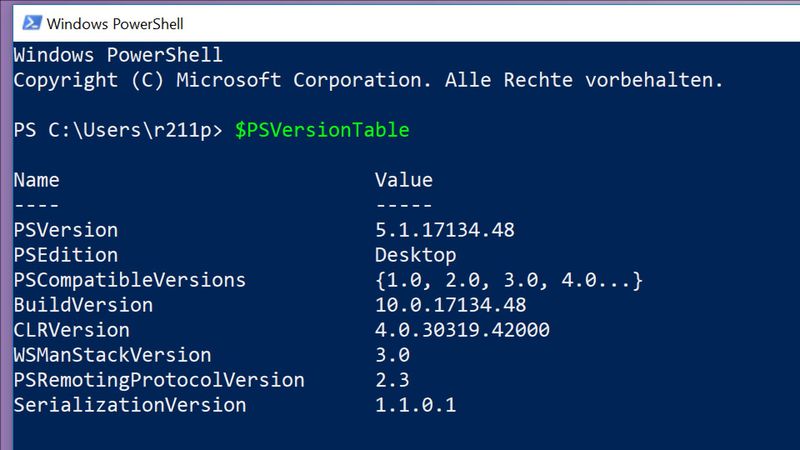This screenshot has width=800, height=450.
Task: Select the BuildVersion property name
Action: pos(83,305)
